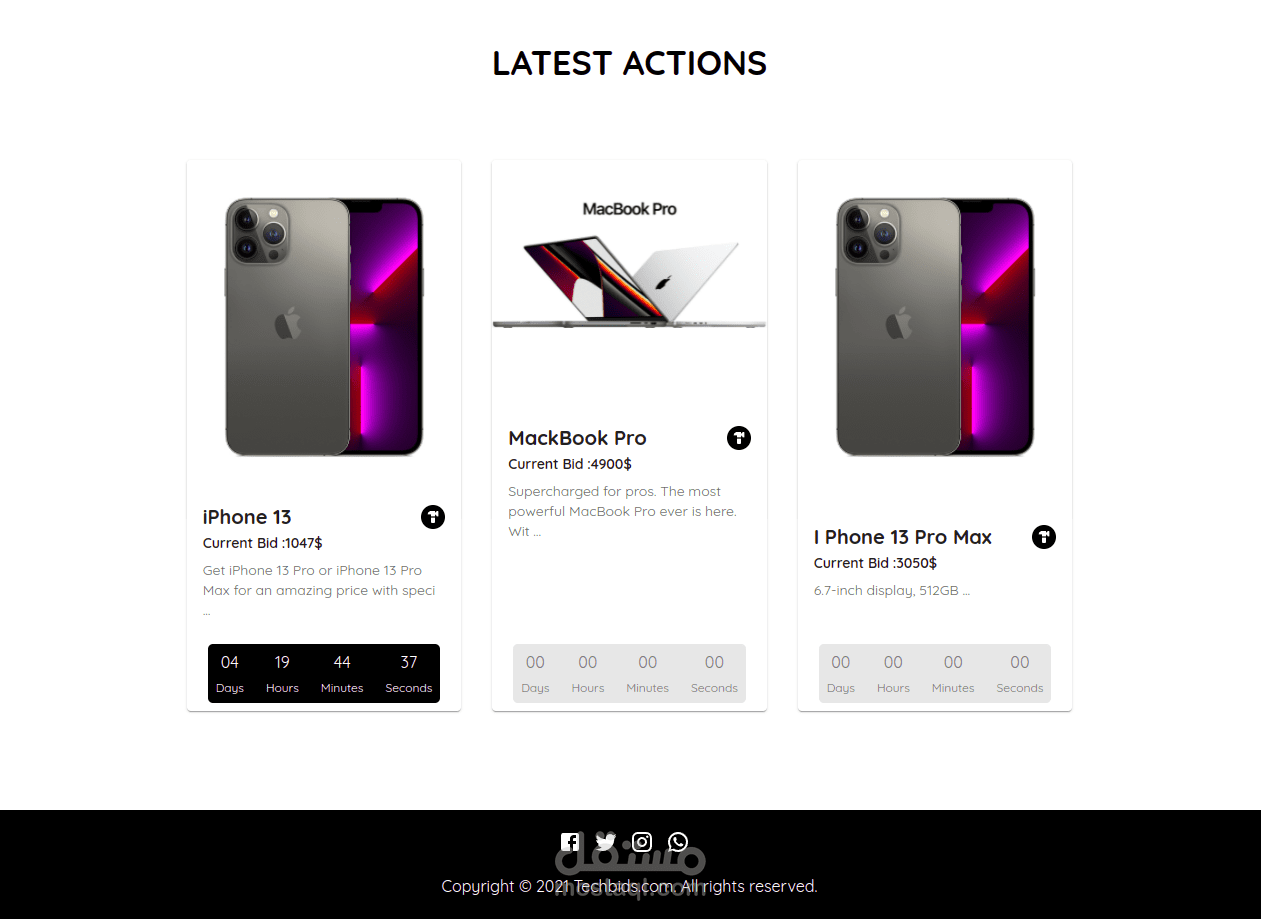Click the iPhone 13 product image

(x=324, y=327)
